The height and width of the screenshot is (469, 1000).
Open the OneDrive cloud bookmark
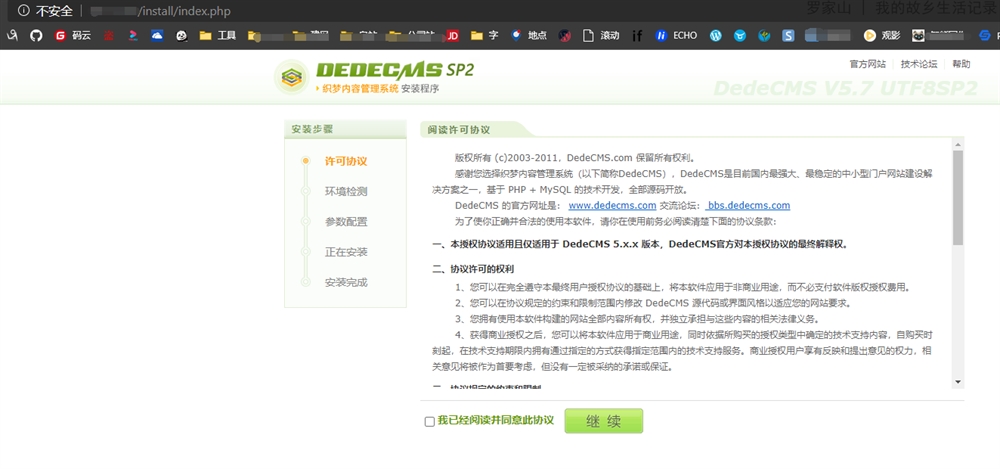click(158, 36)
